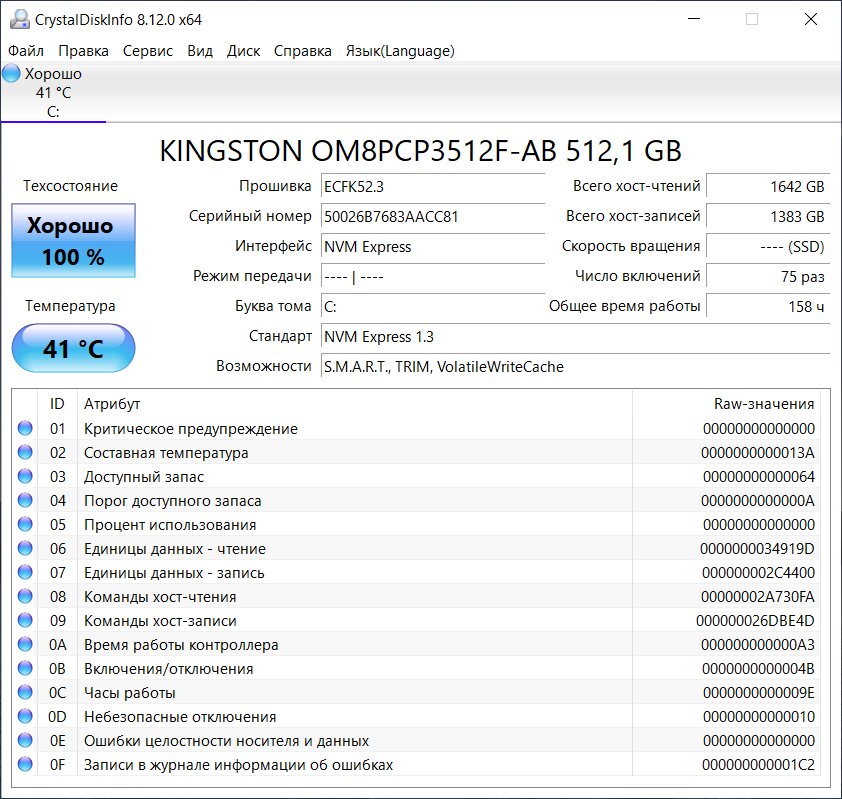Image resolution: width=842 pixels, height=799 pixels.
Task: Click raw value 000000034919D
Action: tap(757, 549)
